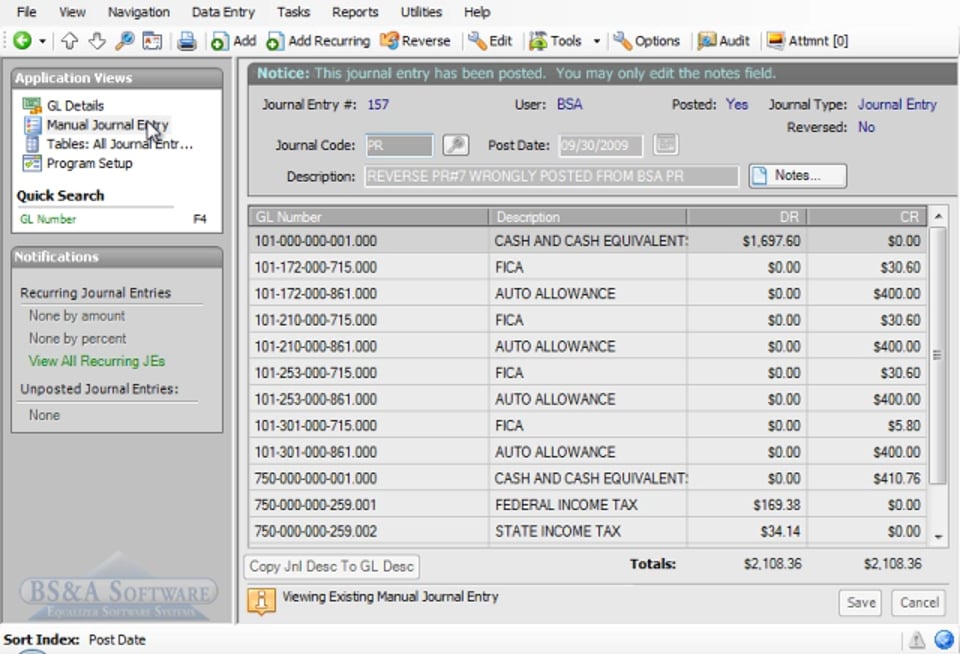The image size is (960, 654).
Task: Click the vertical scrollbar thumb
Action: pos(937,355)
